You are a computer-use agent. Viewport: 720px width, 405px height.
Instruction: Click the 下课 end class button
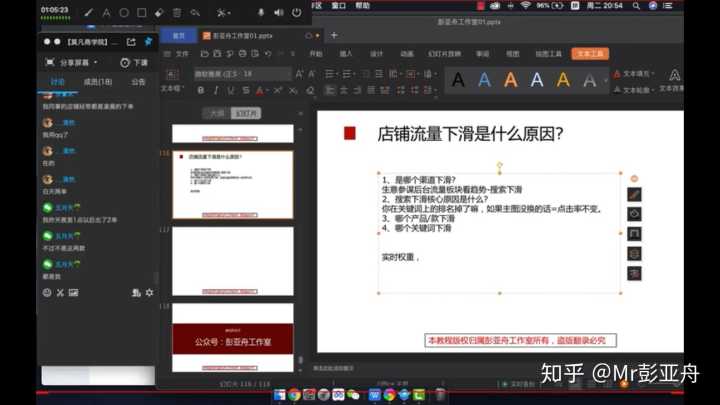click(x=134, y=62)
